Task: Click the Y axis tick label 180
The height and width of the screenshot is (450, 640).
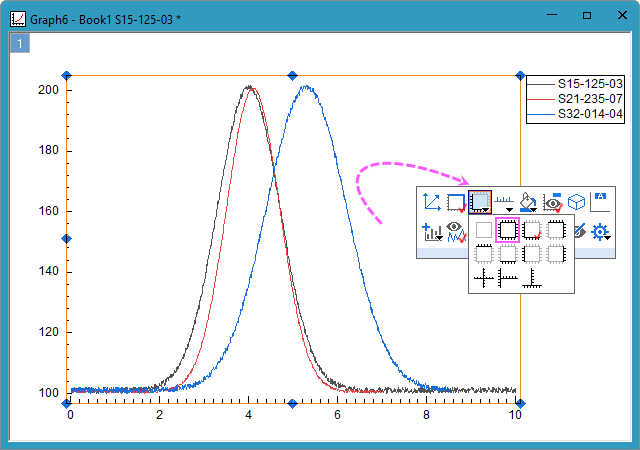Action: [x=49, y=150]
